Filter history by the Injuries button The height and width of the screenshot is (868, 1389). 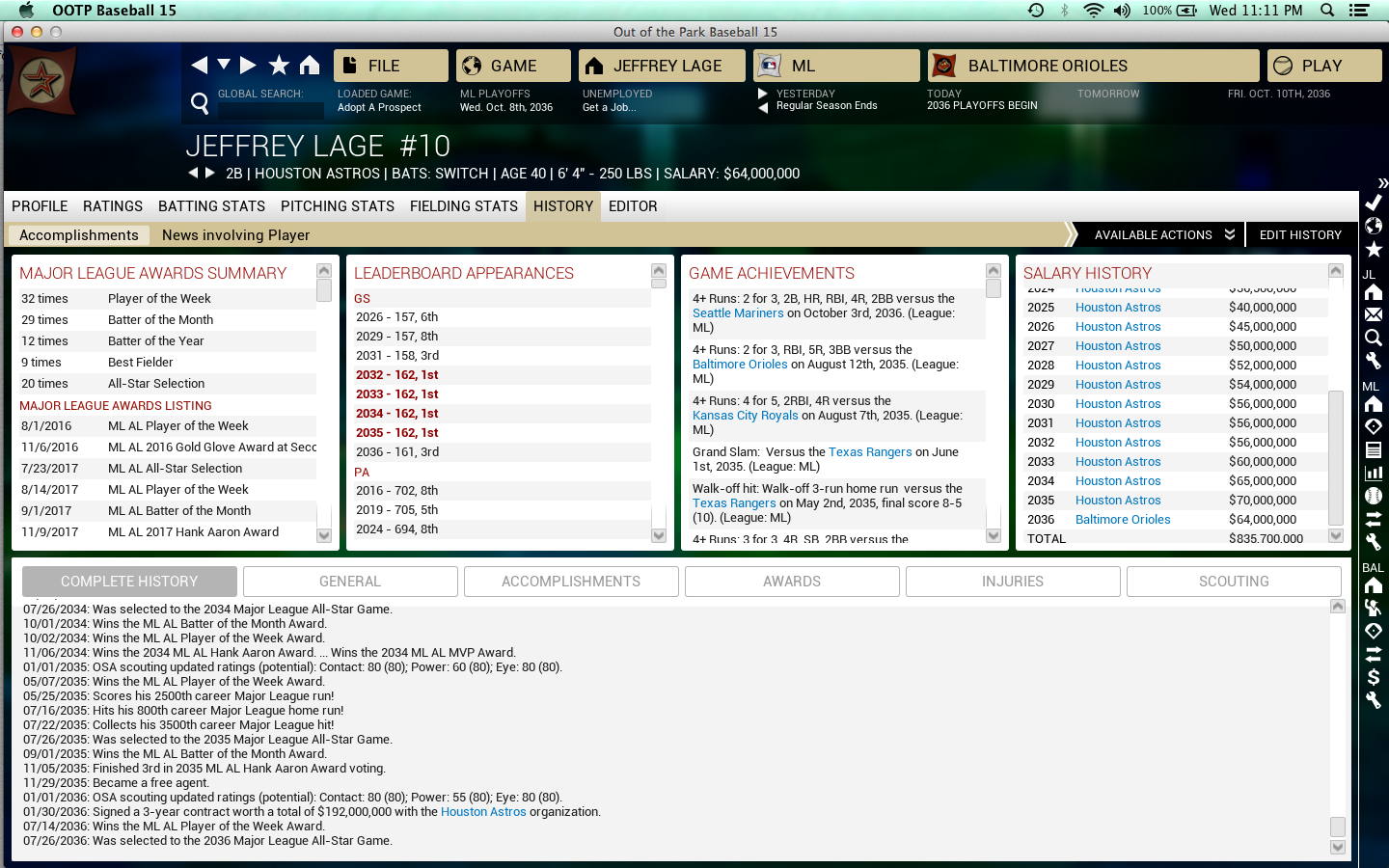[1012, 582]
